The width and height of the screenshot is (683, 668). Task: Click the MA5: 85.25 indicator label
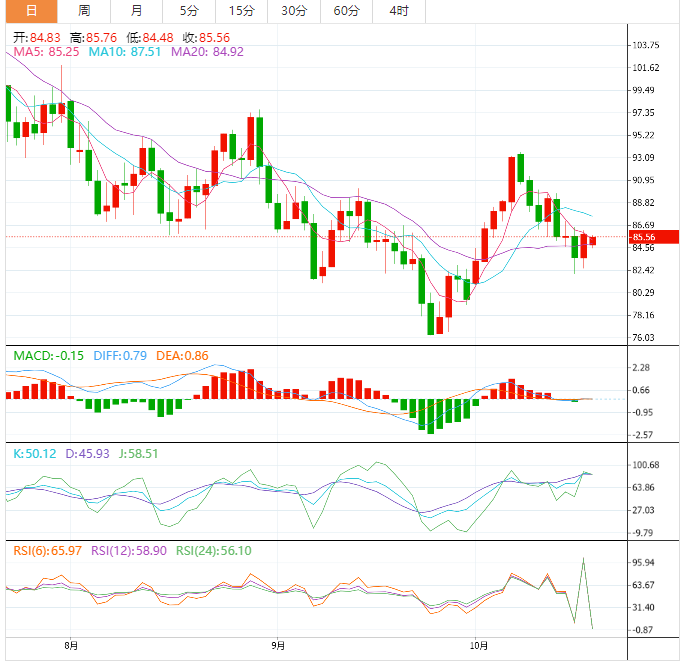coord(47,52)
